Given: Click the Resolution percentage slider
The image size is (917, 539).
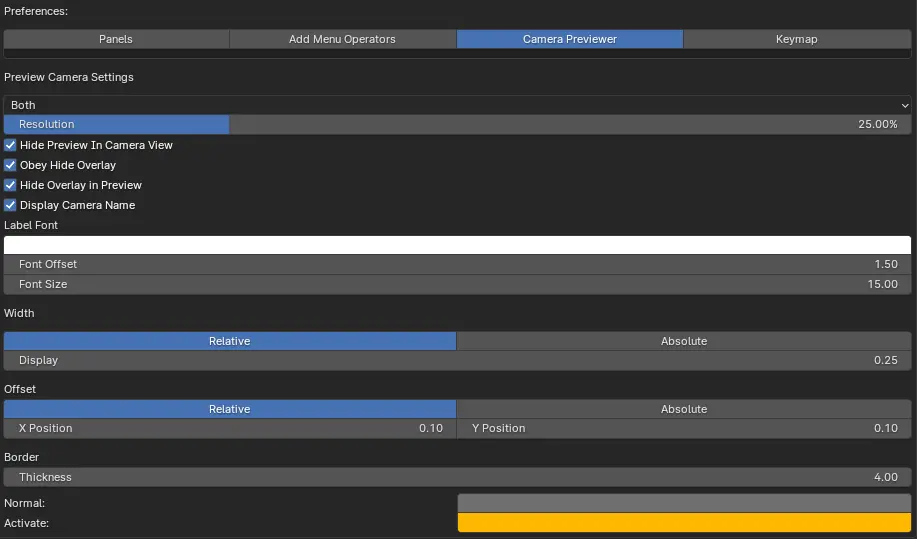Looking at the screenshot, I should [x=457, y=124].
